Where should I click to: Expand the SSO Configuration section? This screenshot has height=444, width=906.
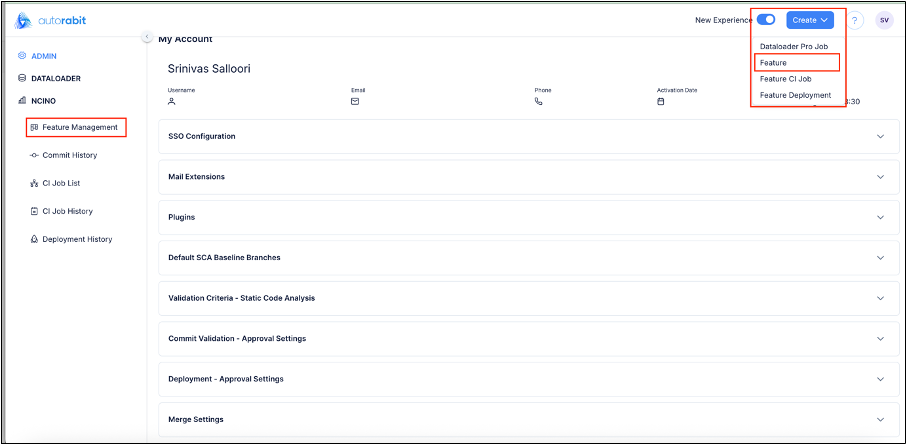(880, 136)
